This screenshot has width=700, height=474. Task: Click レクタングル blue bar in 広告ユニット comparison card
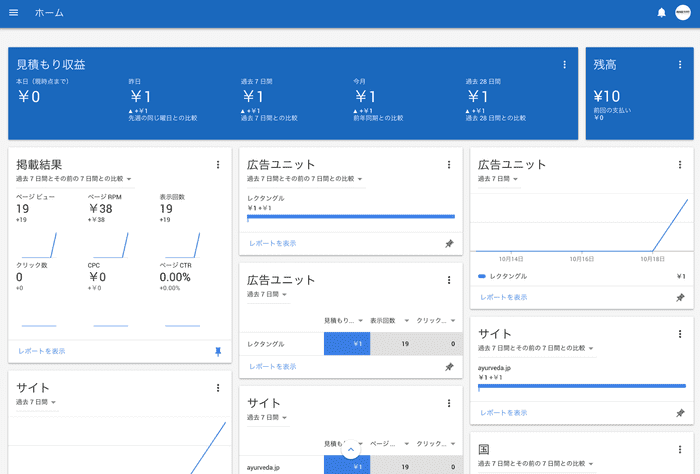(351, 217)
